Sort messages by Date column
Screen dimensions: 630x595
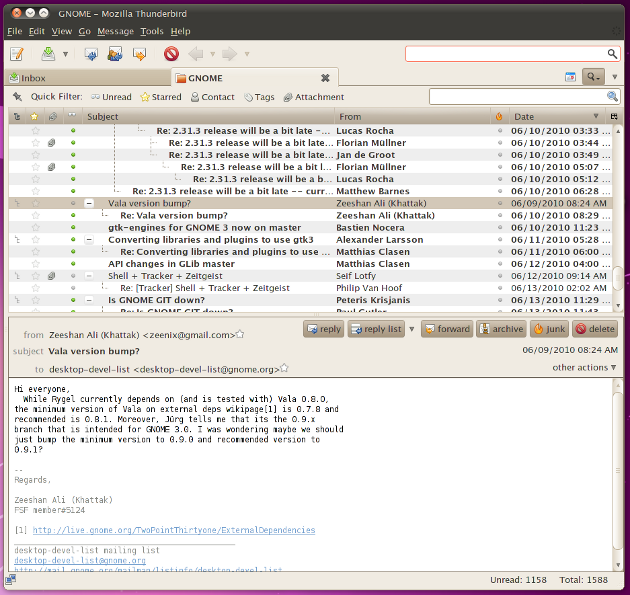[557, 117]
